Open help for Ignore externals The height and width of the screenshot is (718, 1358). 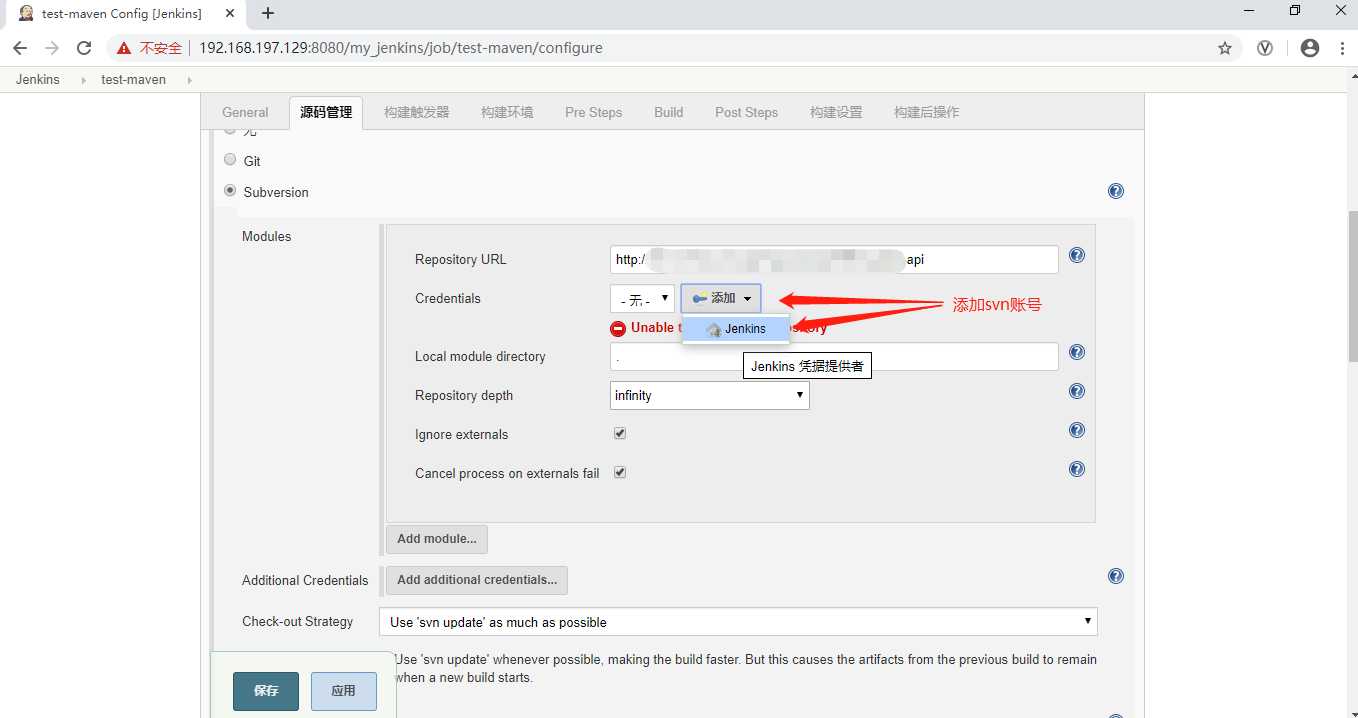1077,430
